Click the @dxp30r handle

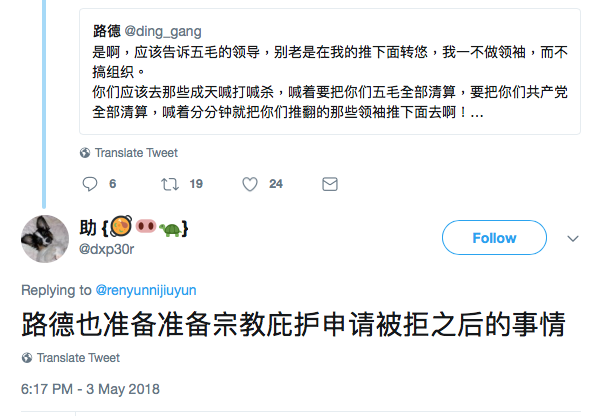tap(106, 251)
